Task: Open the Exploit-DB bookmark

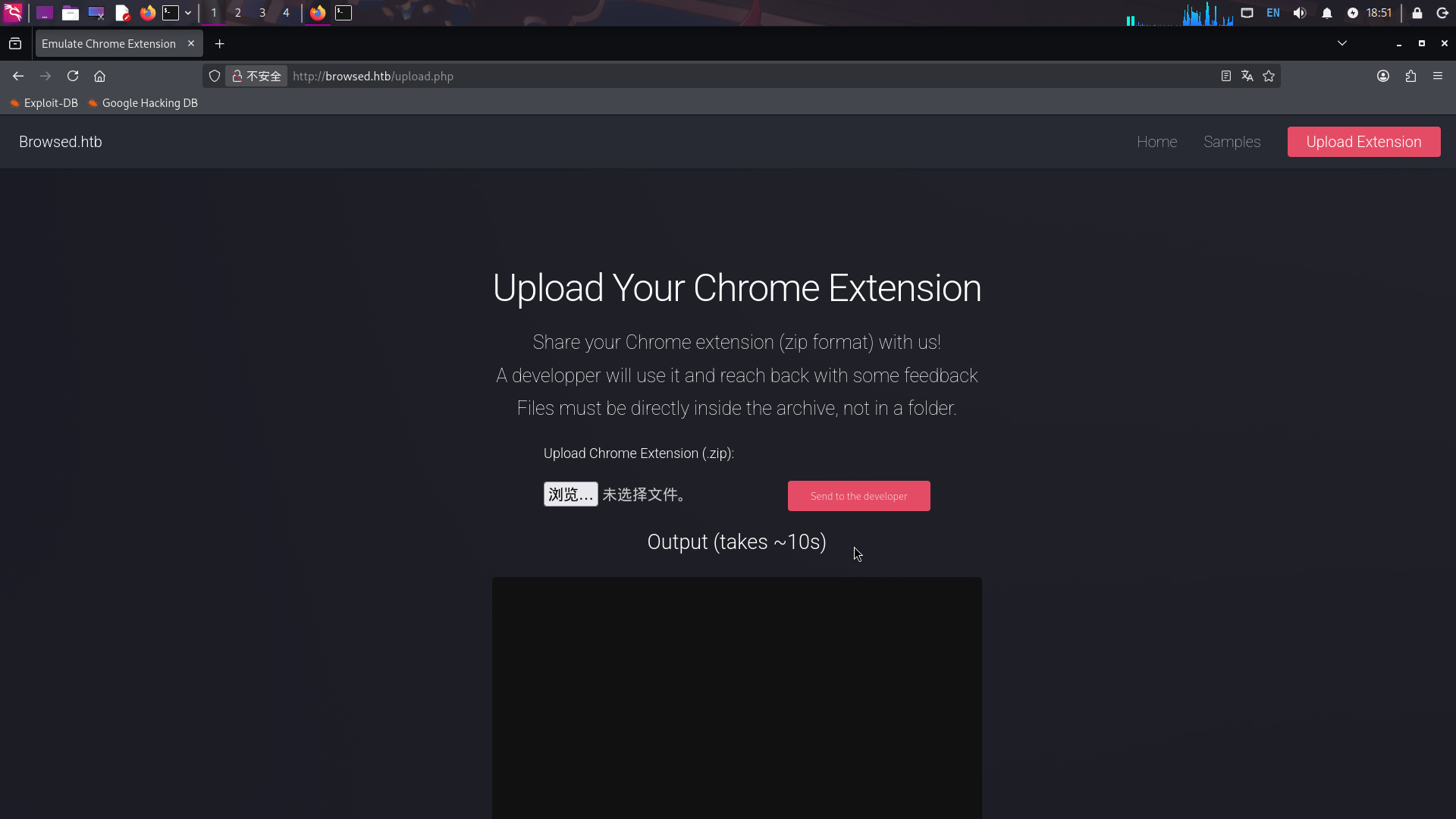Action: tap(44, 103)
